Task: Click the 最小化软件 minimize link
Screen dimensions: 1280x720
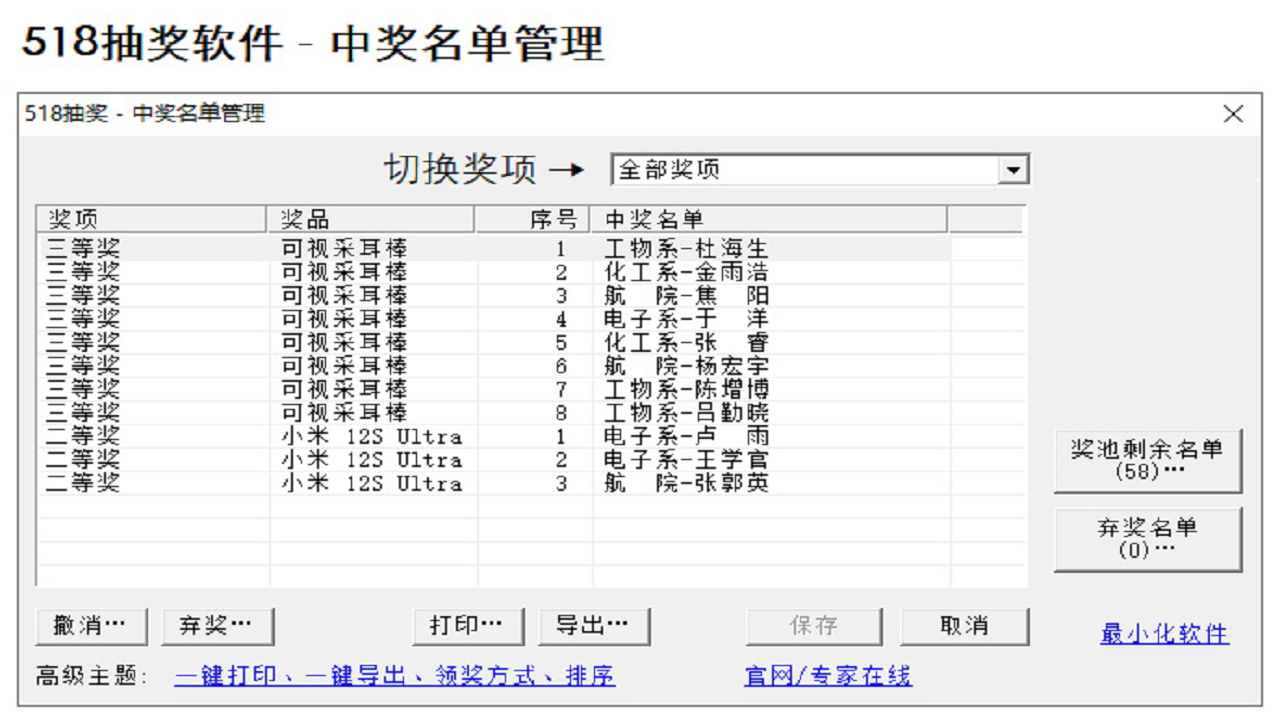Action: [1164, 633]
